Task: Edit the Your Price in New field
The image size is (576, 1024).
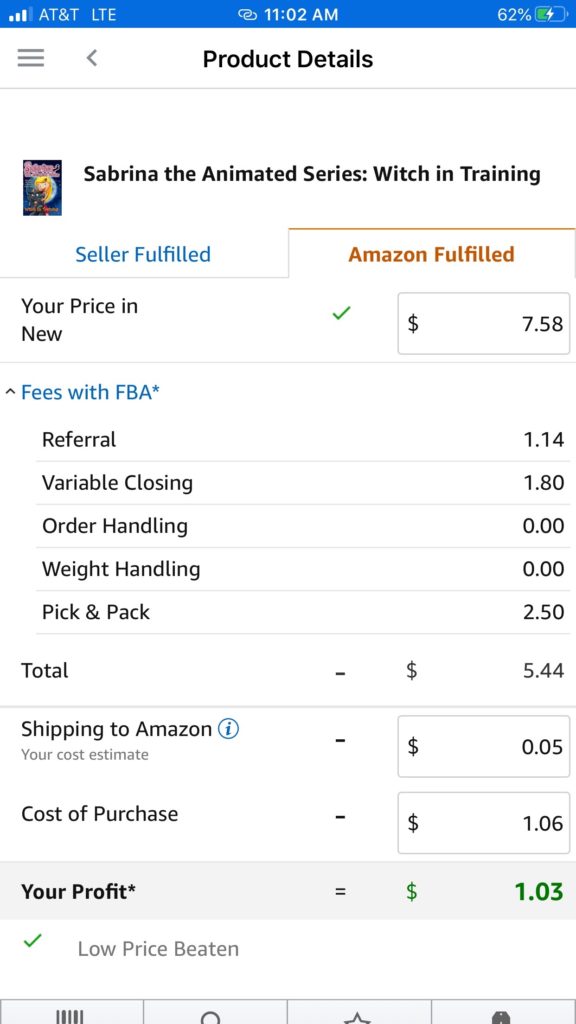Action: tap(484, 323)
